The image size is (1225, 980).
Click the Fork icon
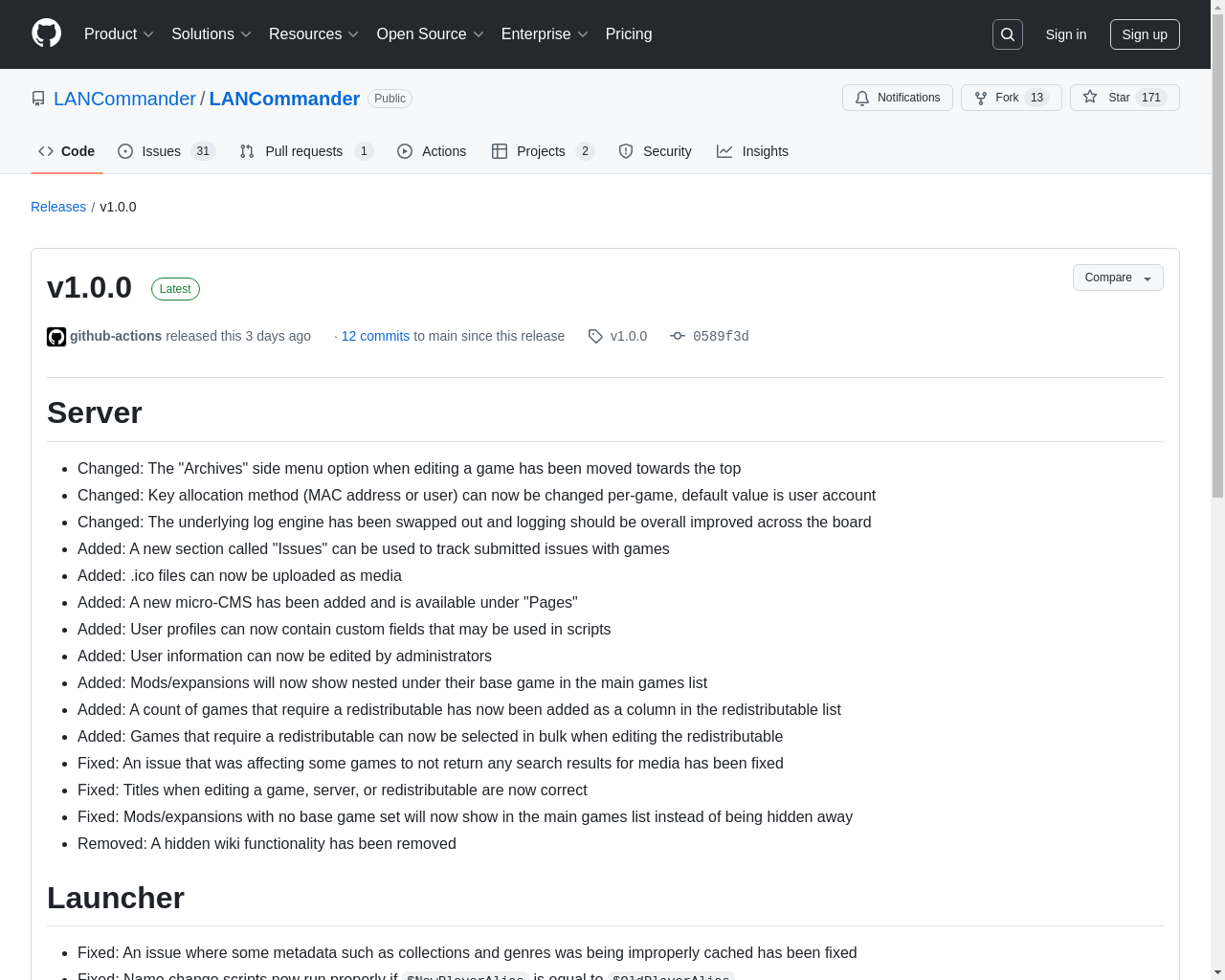point(981,98)
